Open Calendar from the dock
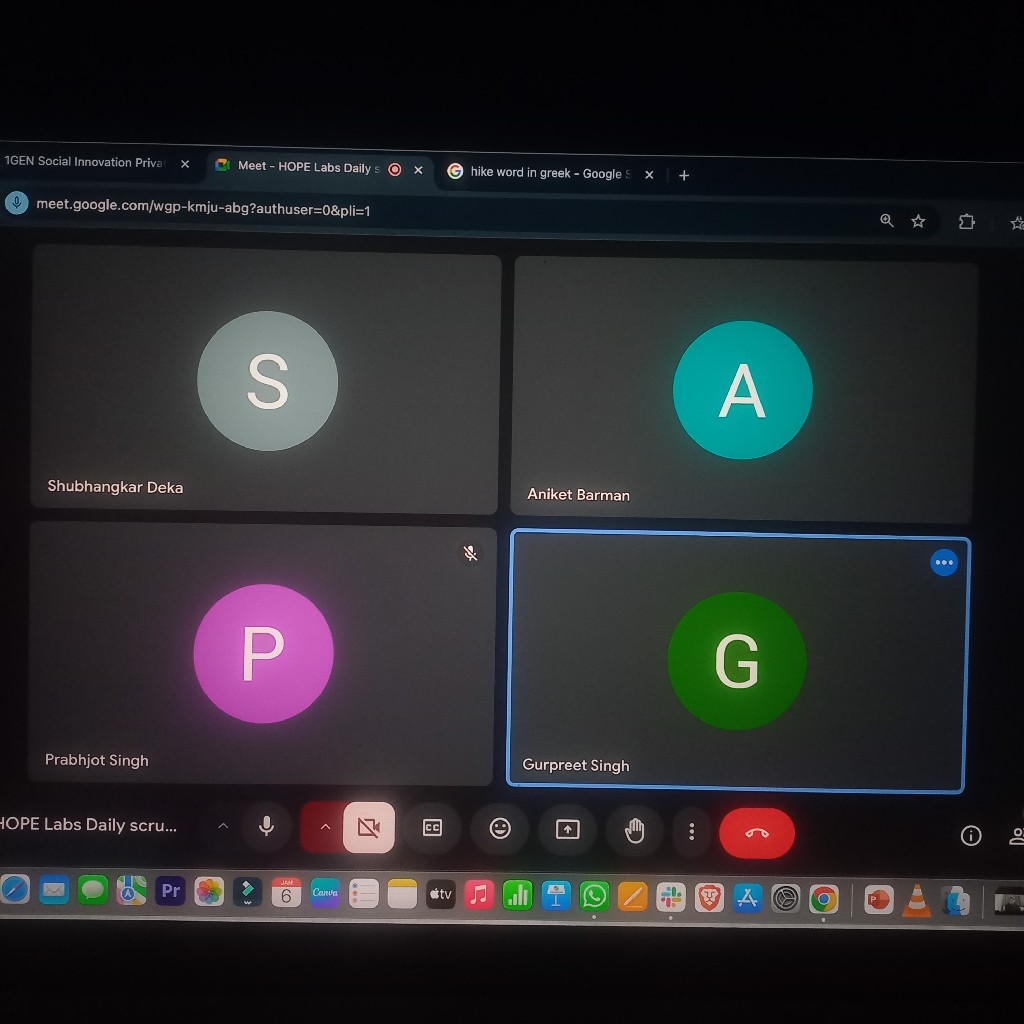Viewport: 1024px width, 1024px height. tap(286, 892)
